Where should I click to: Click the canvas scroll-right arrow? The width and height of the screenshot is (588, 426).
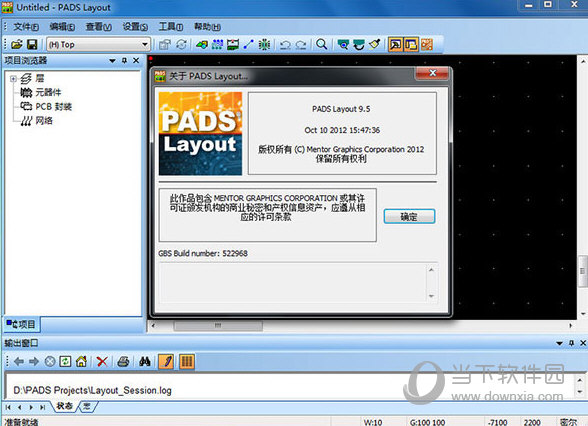click(570, 326)
